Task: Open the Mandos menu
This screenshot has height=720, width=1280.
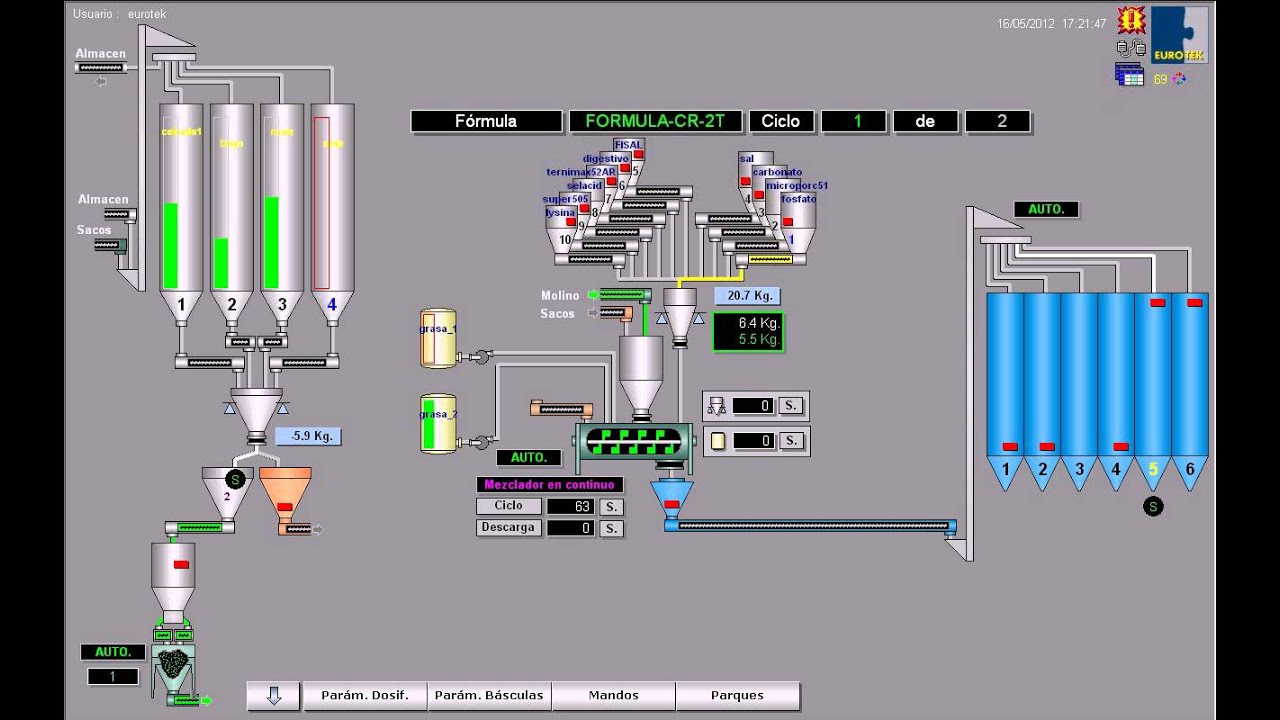Action: click(614, 696)
